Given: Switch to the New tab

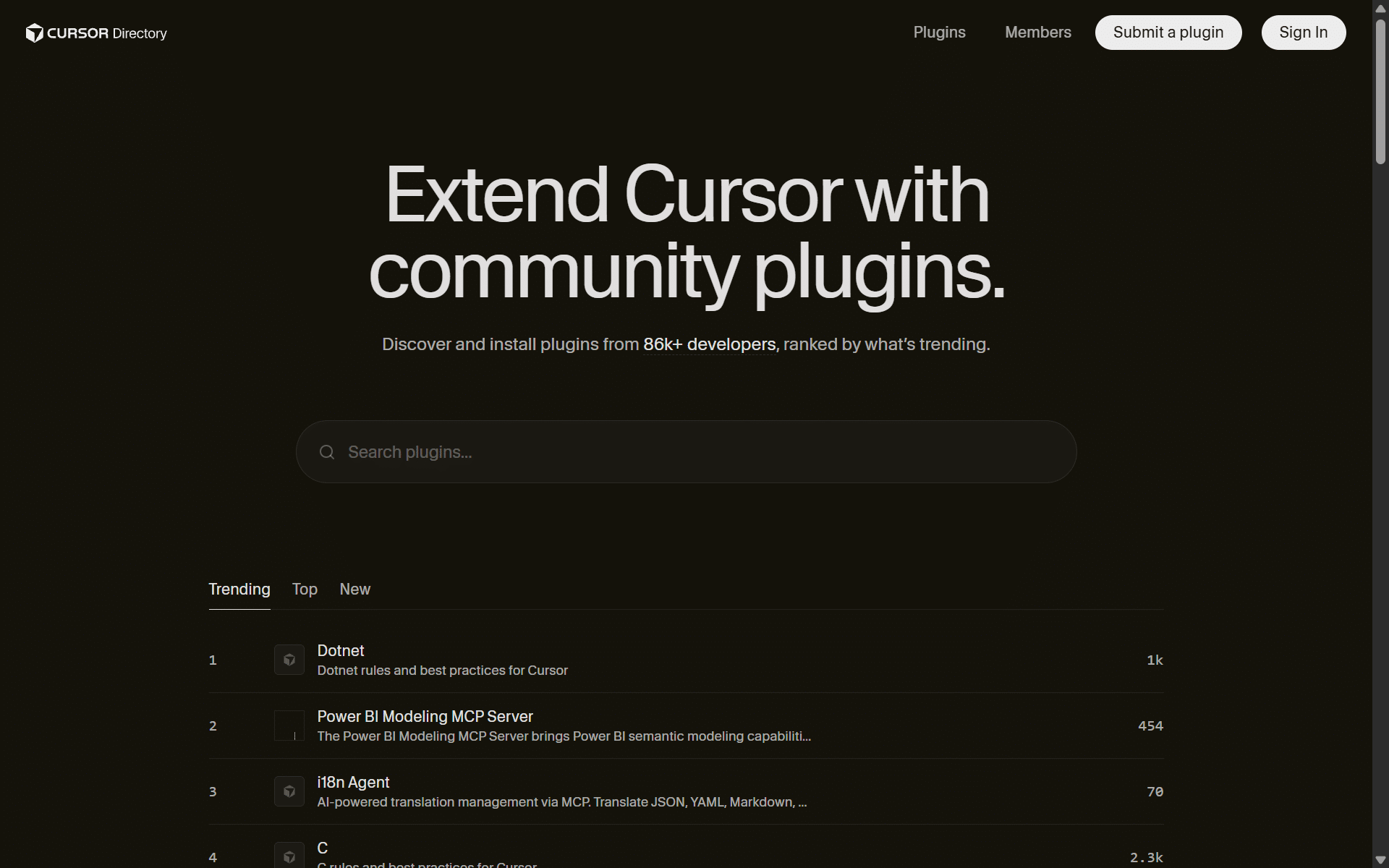Looking at the screenshot, I should [354, 590].
